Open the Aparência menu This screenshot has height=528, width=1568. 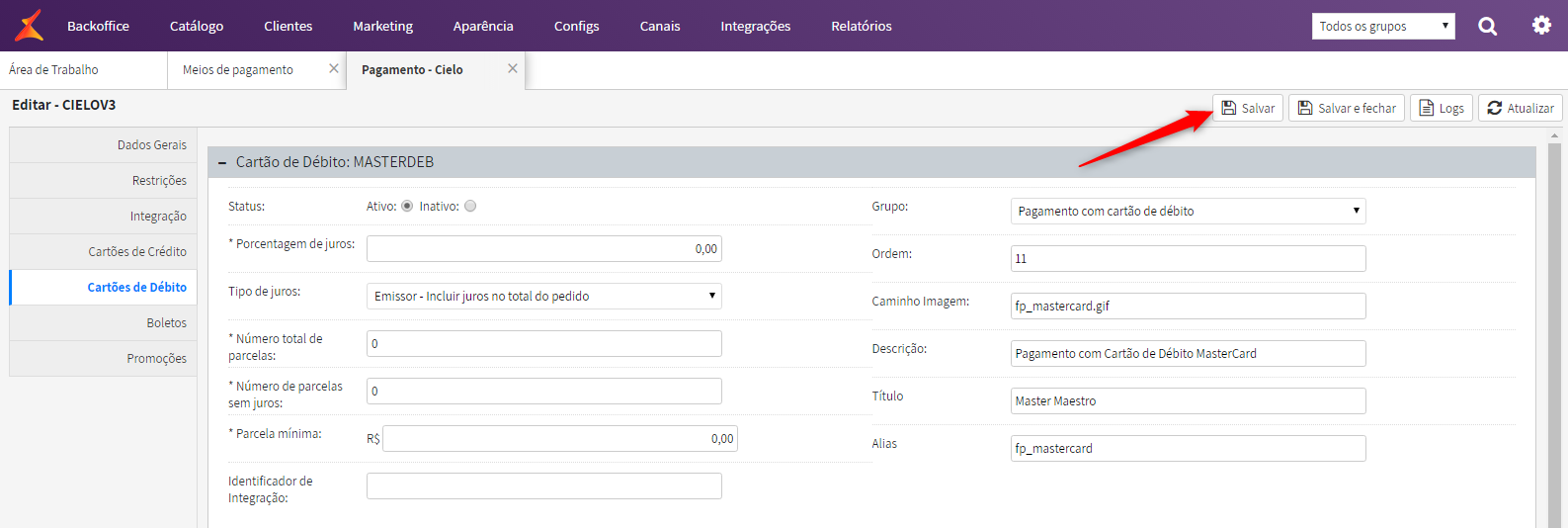tap(483, 26)
